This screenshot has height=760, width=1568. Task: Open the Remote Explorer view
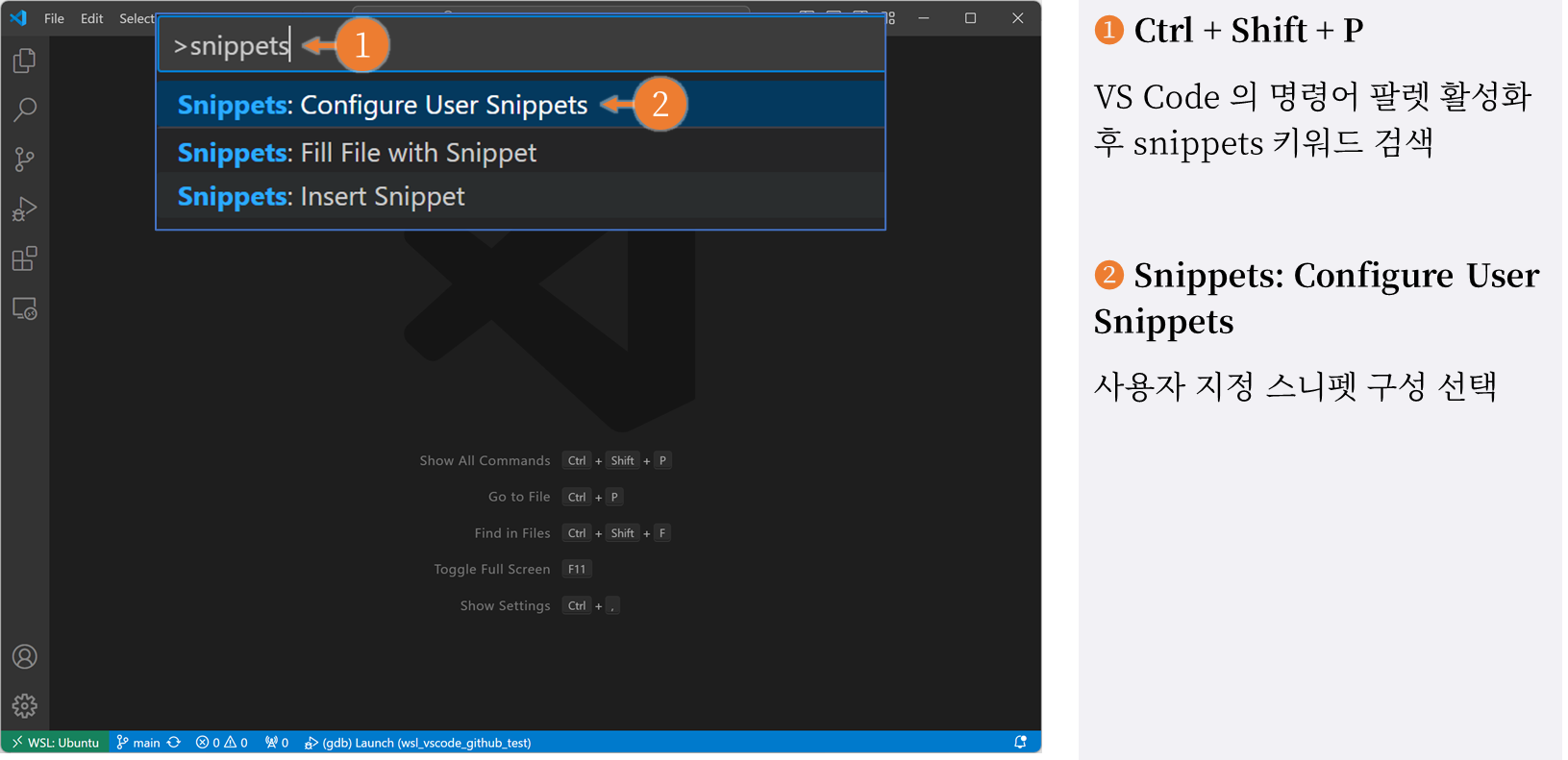pyautogui.click(x=25, y=309)
